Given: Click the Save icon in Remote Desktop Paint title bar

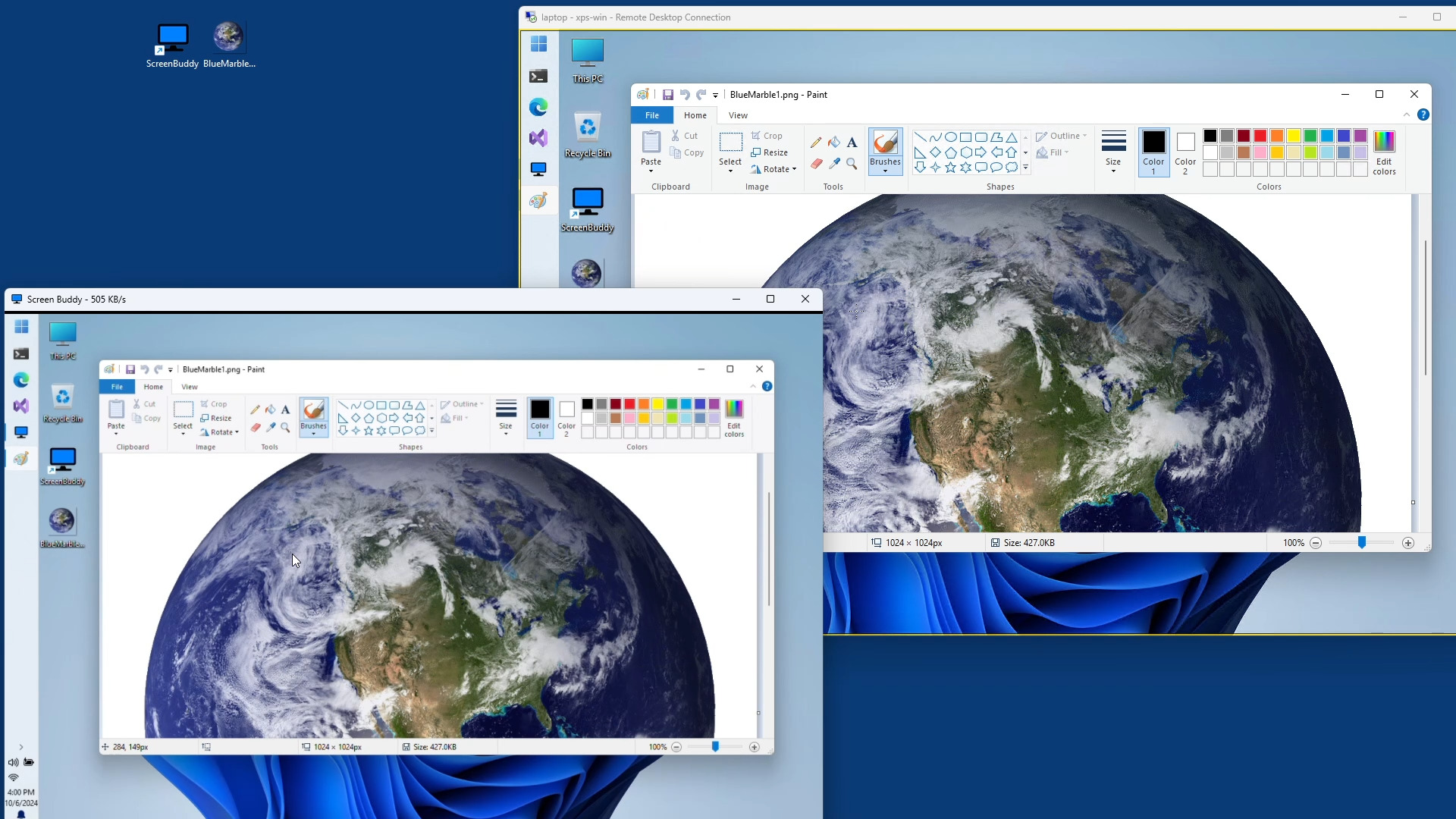Looking at the screenshot, I should (668, 95).
